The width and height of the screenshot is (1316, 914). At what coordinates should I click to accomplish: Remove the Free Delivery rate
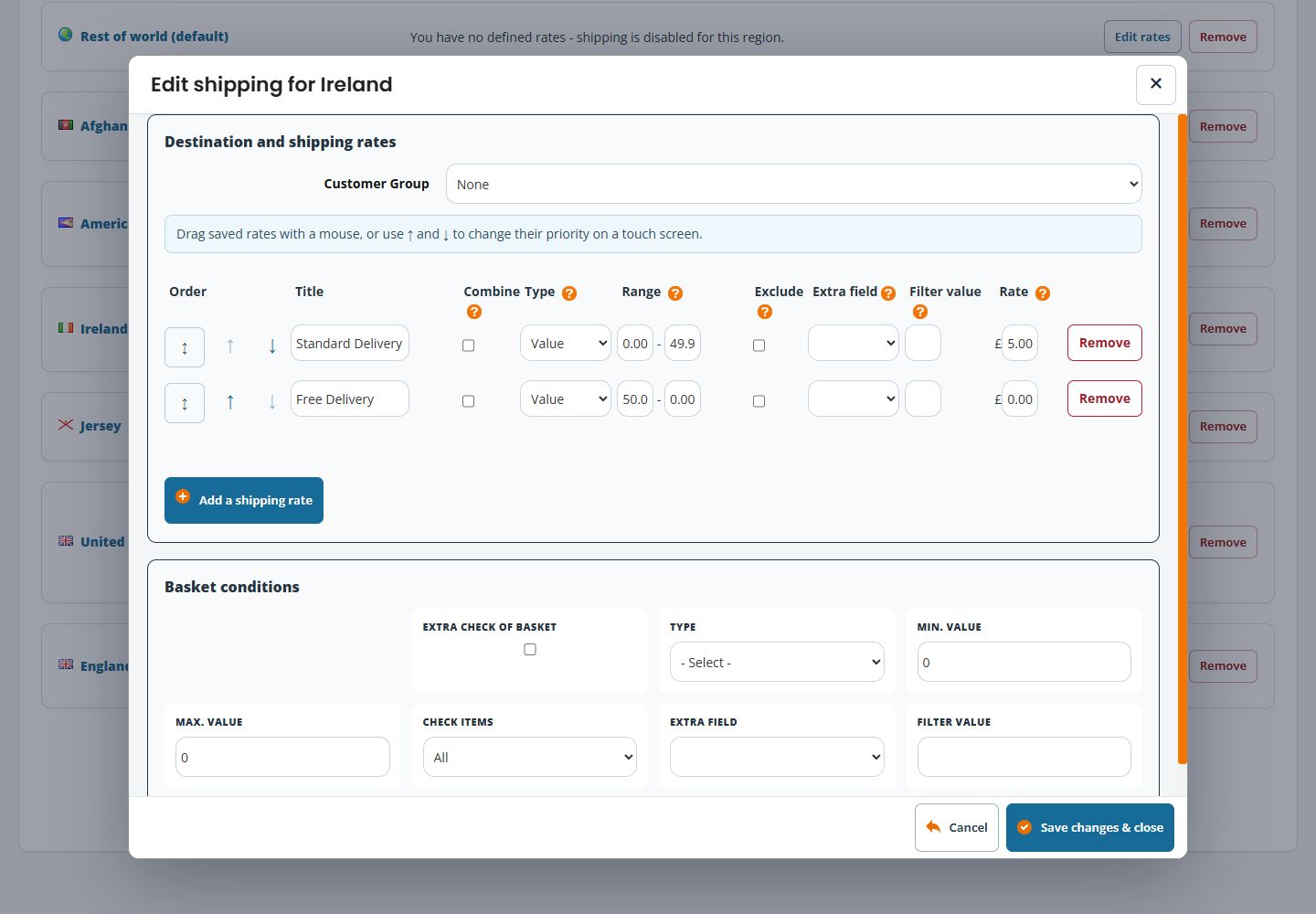coord(1105,399)
